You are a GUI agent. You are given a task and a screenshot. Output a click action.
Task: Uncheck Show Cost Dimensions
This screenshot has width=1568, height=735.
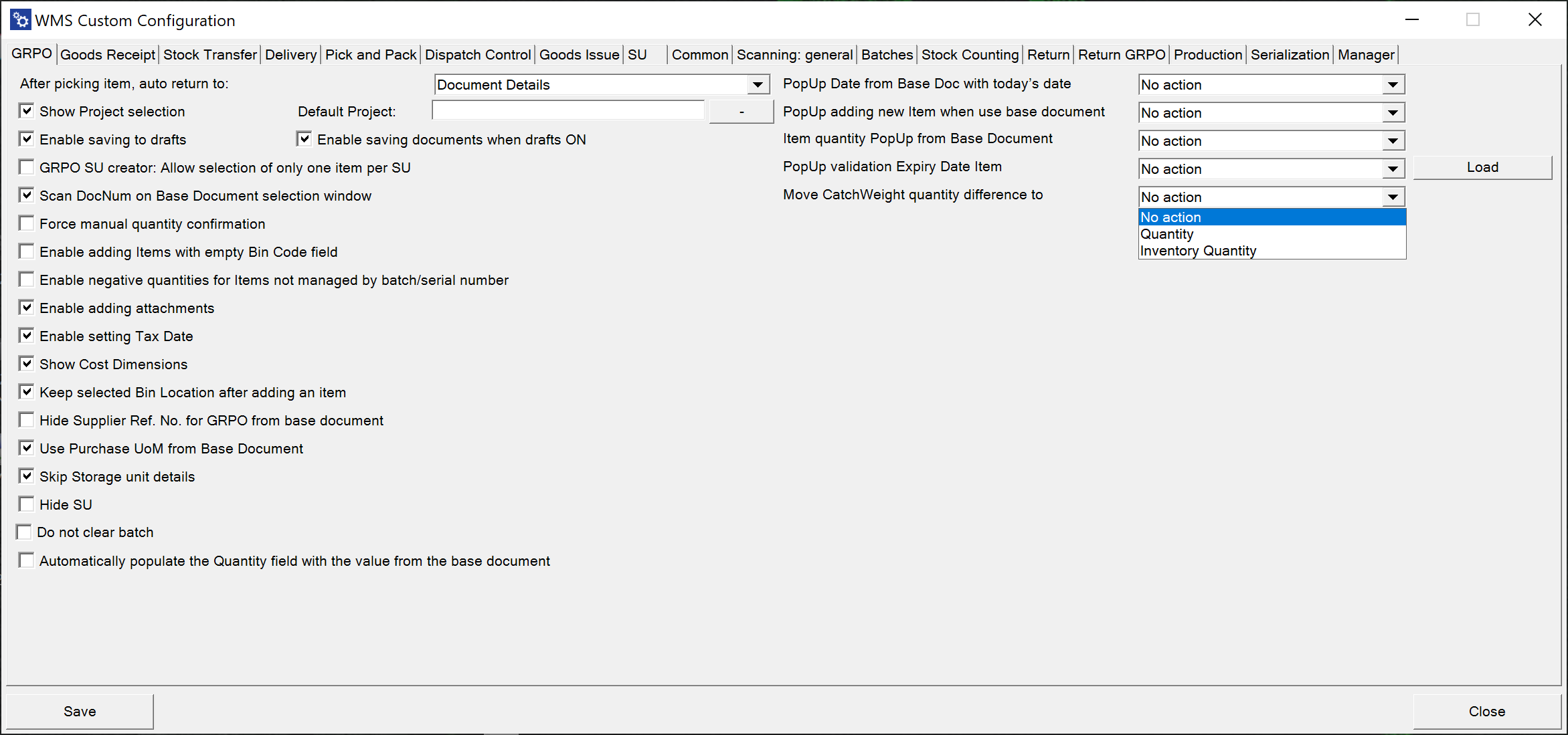click(26, 364)
